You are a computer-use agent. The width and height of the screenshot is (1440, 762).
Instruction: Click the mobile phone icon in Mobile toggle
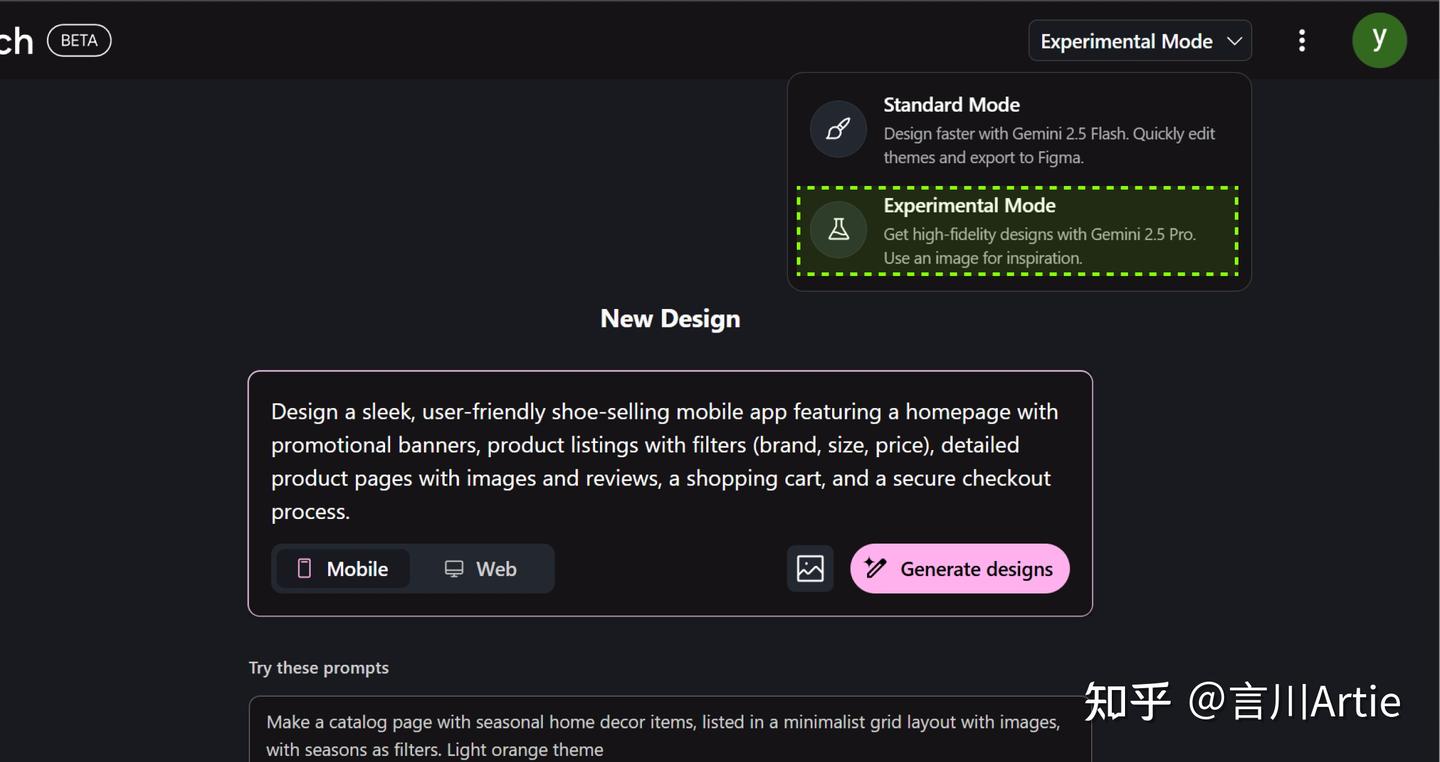(x=304, y=569)
